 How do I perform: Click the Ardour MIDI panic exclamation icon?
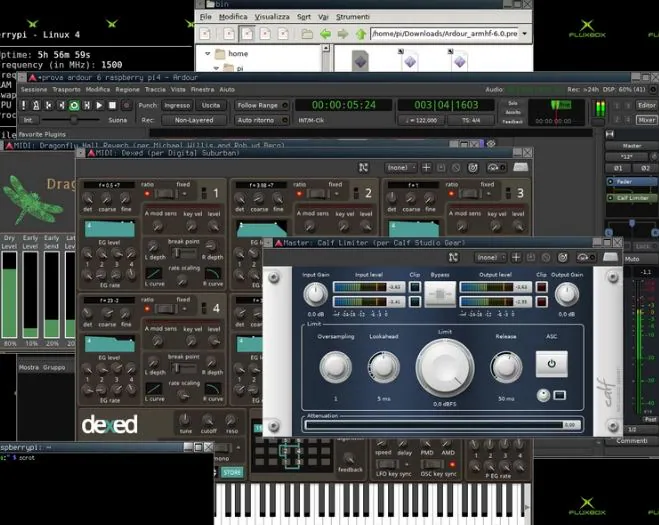[x=23, y=105]
